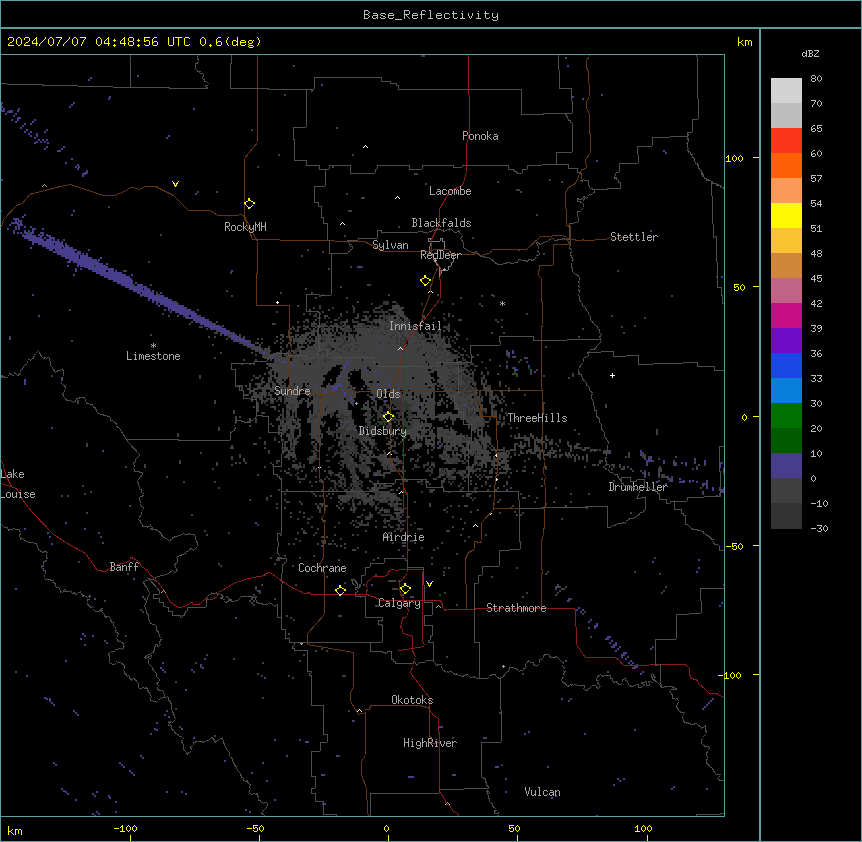Click the yellow diamond marker above Calgary label
This screenshot has height=842, width=862.
coord(405,589)
